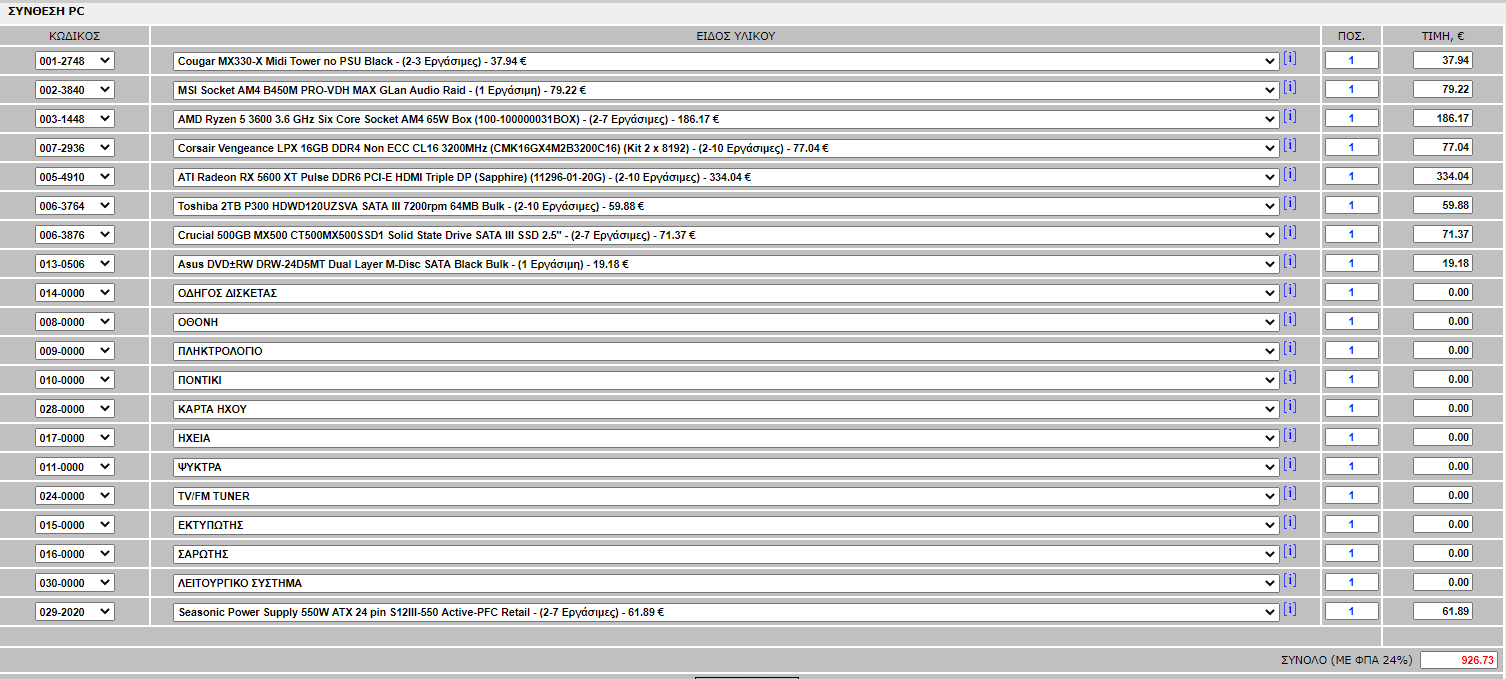Open info icon for ΣΑΡΩΤΗΣ row
Image resolution: width=1506 pixels, height=679 pixels.
pos(1290,551)
